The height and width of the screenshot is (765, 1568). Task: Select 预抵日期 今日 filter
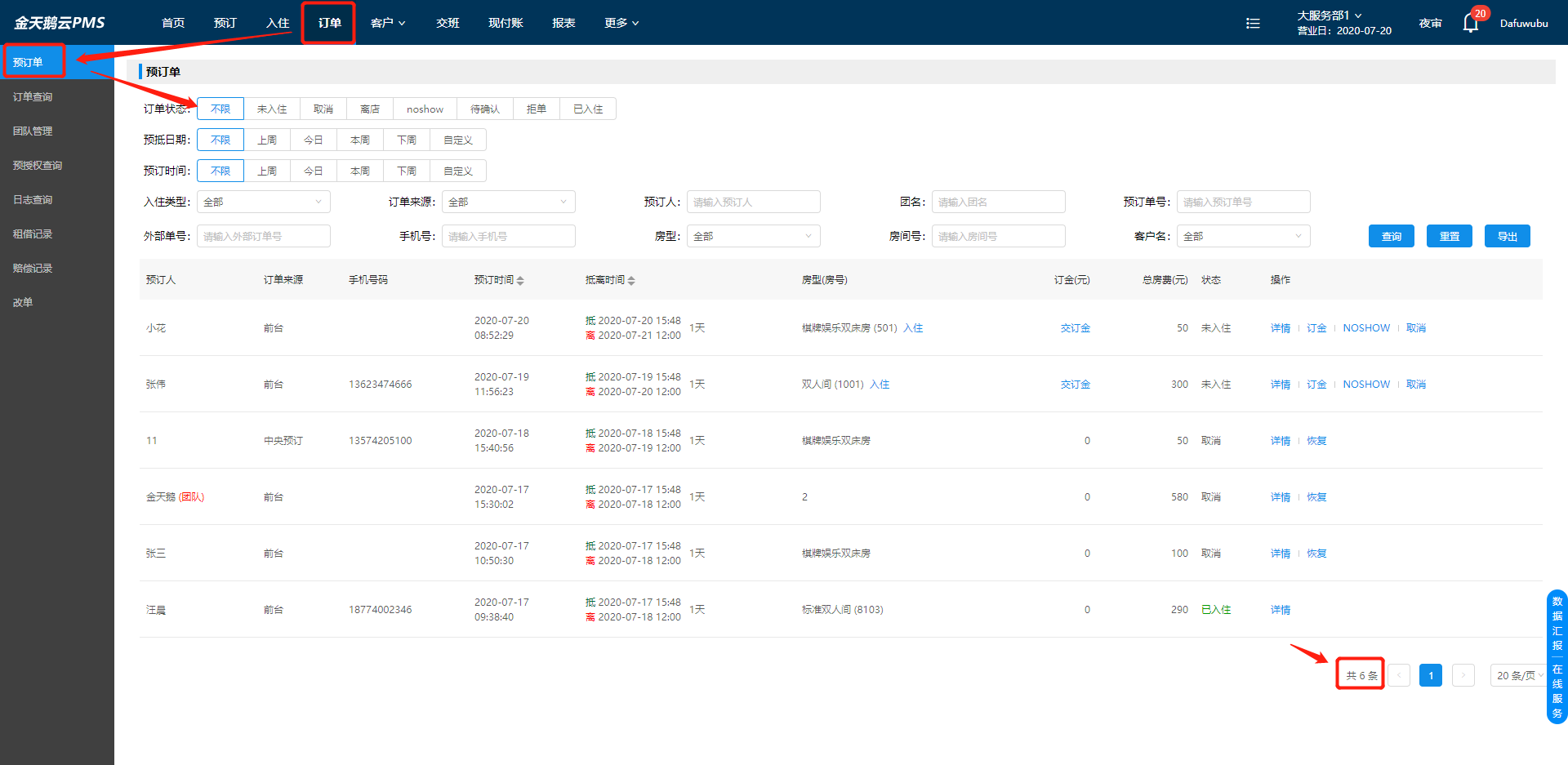pos(314,140)
